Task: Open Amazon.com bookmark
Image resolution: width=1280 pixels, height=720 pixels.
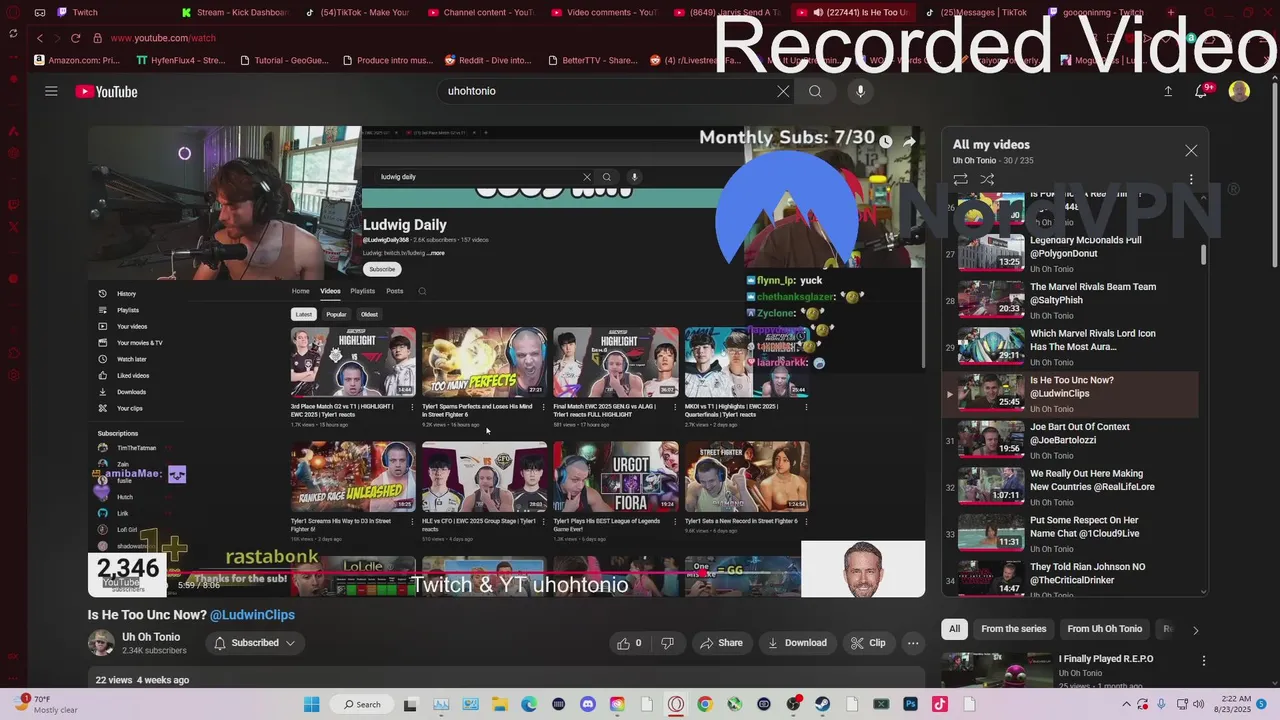Action: (x=76, y=60)
